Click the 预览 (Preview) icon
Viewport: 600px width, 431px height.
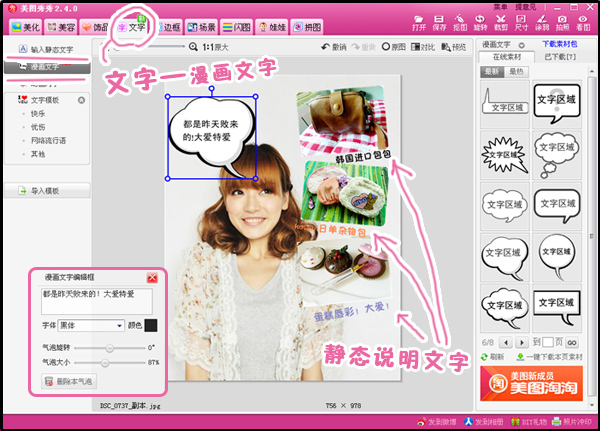click(445, 47)
